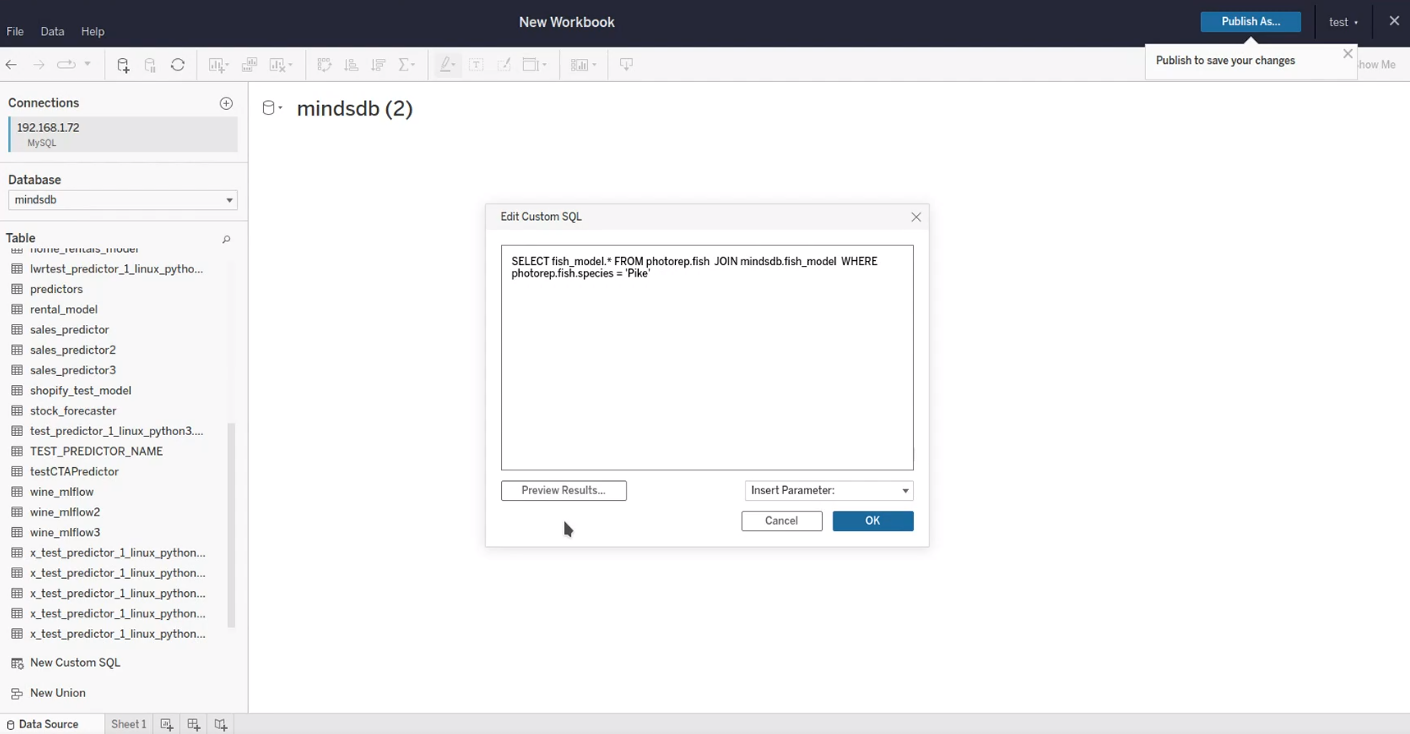Click the Publish As button
The height and width of the screenshot is (734, 1410).
[x=1251, y=22]
